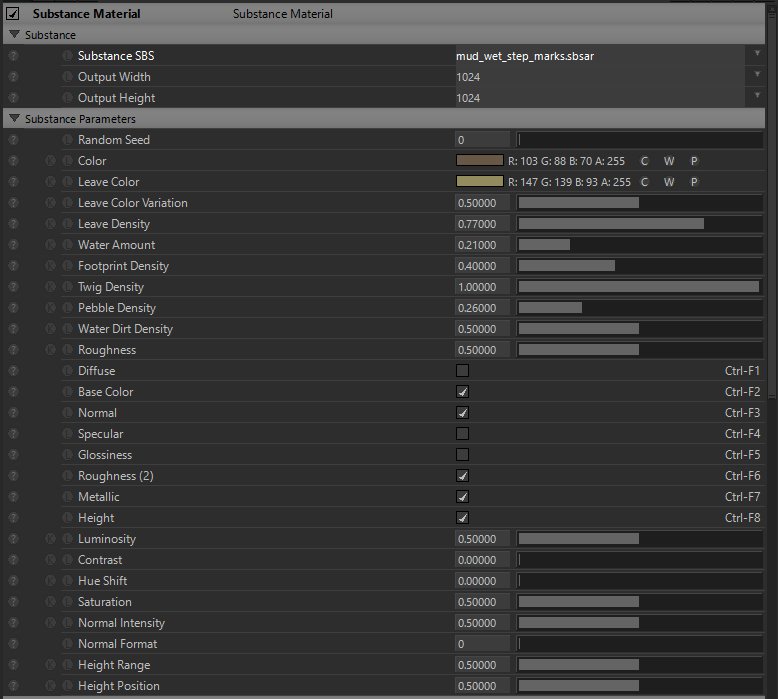Screen dimensions: 778x699
Task: Click the W button on Leave Color row
Action: coord(669,182)
